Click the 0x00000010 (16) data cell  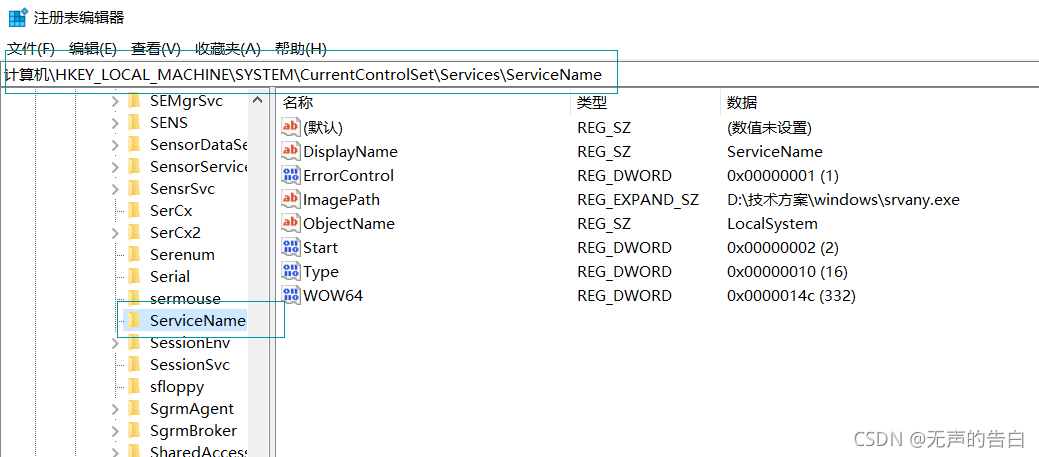pos(787,272)
